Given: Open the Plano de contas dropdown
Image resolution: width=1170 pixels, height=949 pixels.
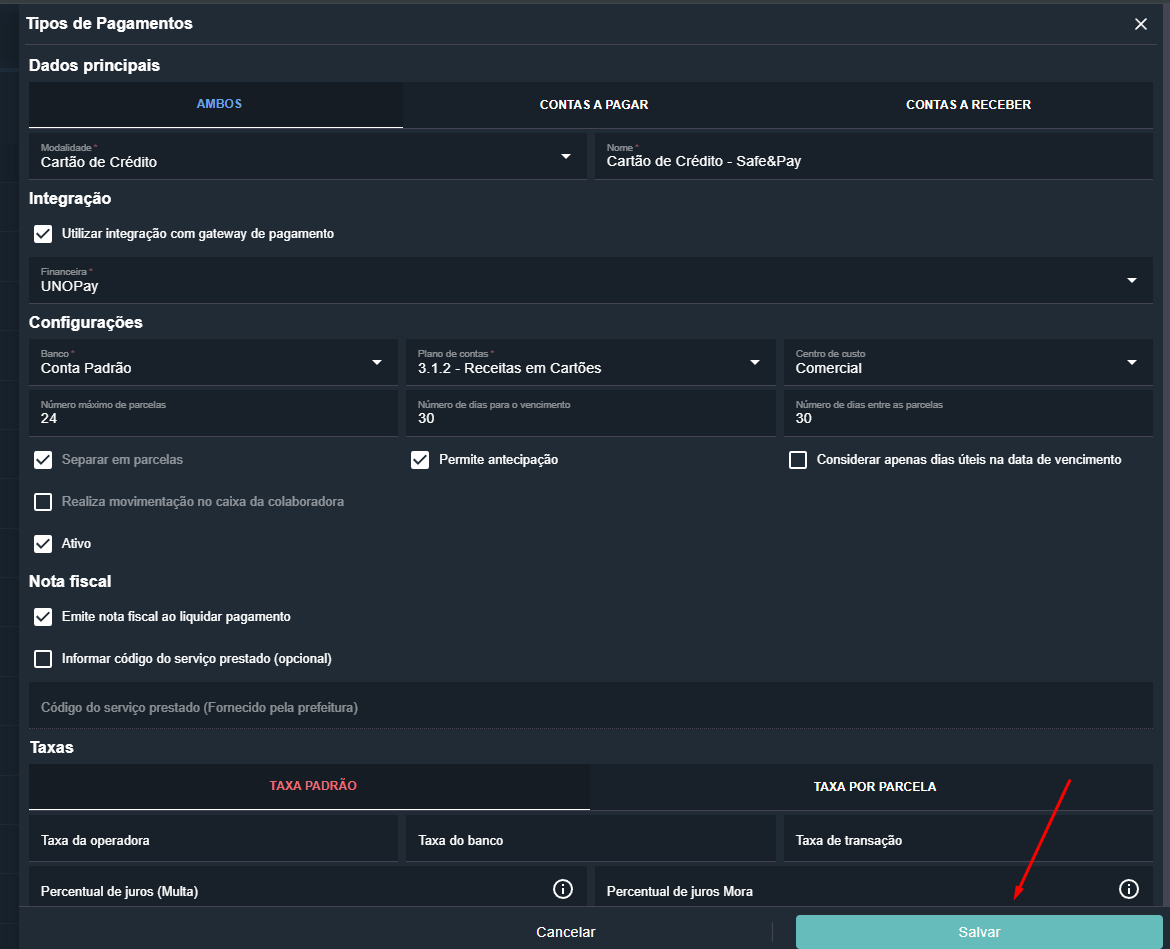Looking at the screenshot, I should pyautogui.click(x=590, y=363).
